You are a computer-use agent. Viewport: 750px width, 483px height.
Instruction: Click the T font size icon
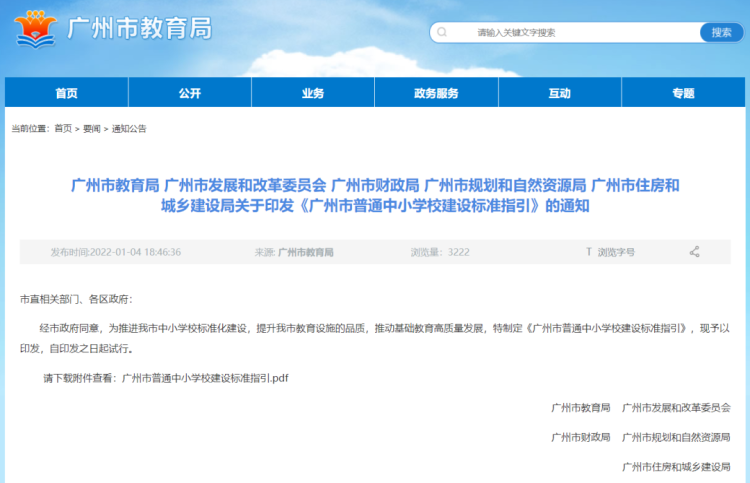pos(589,252)
